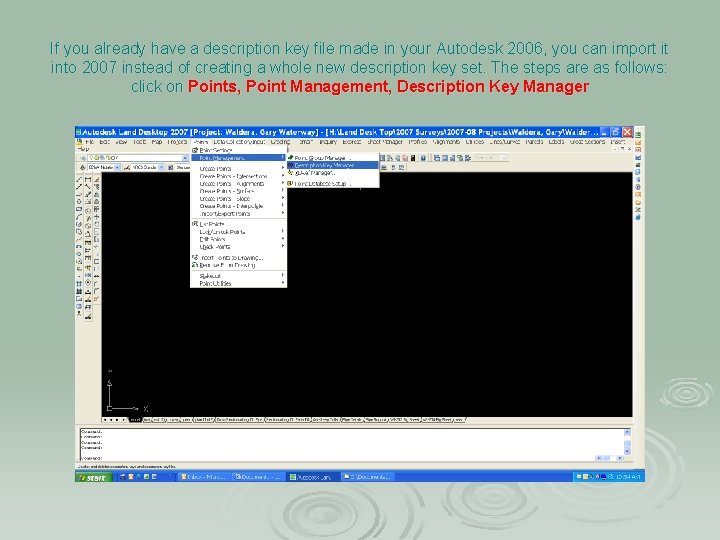Open the Point Utilities submenu
Image resolution: width=720 pixels, height=540 pixels.
click(238, 283)
